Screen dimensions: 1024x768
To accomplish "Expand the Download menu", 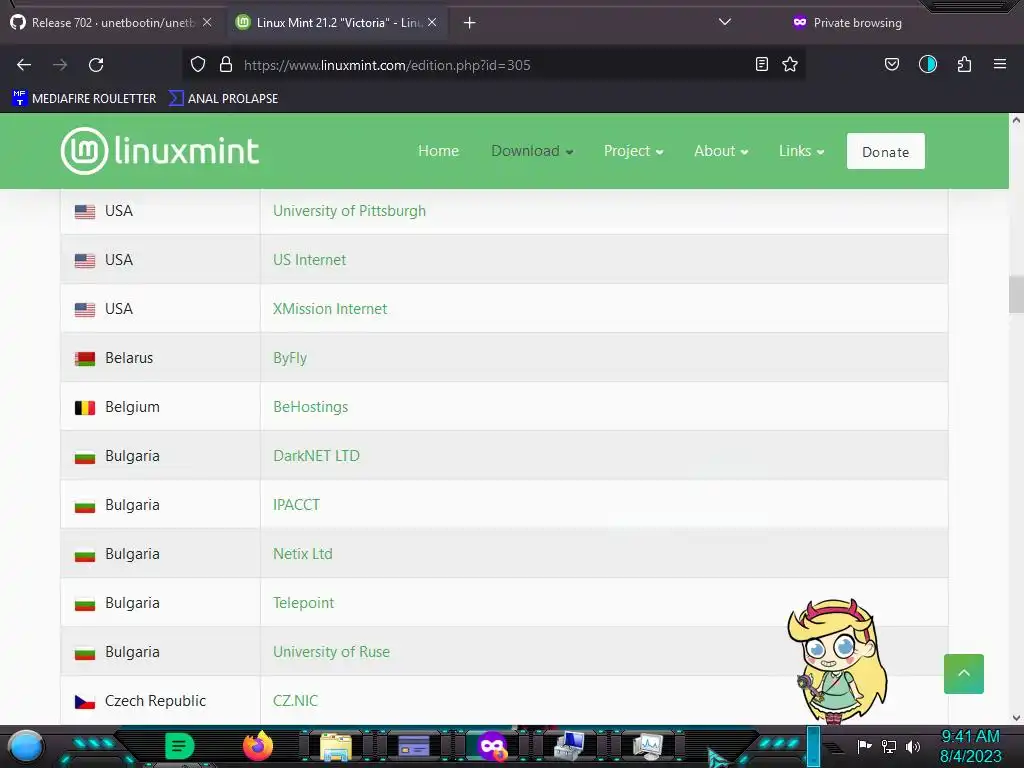I will (532, 151).
